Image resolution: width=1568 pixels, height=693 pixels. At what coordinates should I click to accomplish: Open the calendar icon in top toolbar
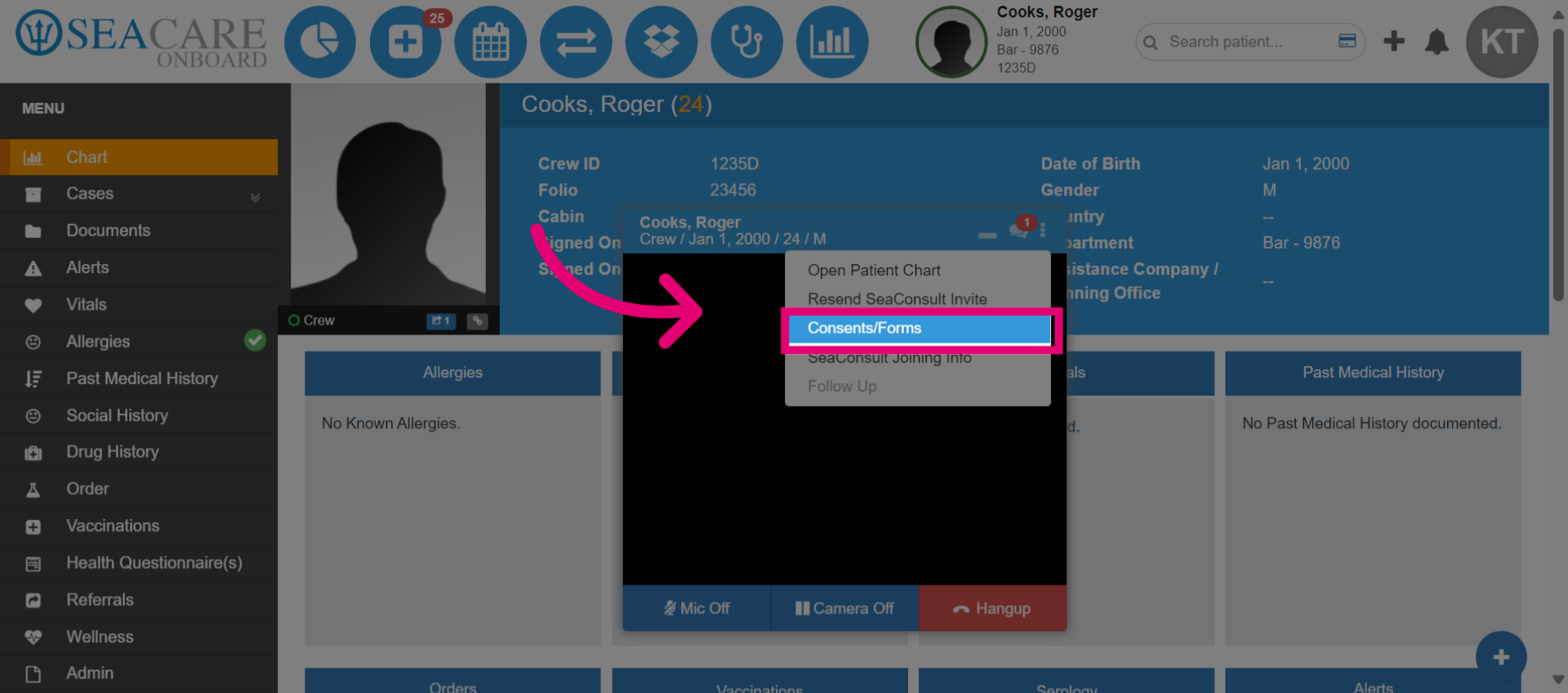tap(491, 42)
